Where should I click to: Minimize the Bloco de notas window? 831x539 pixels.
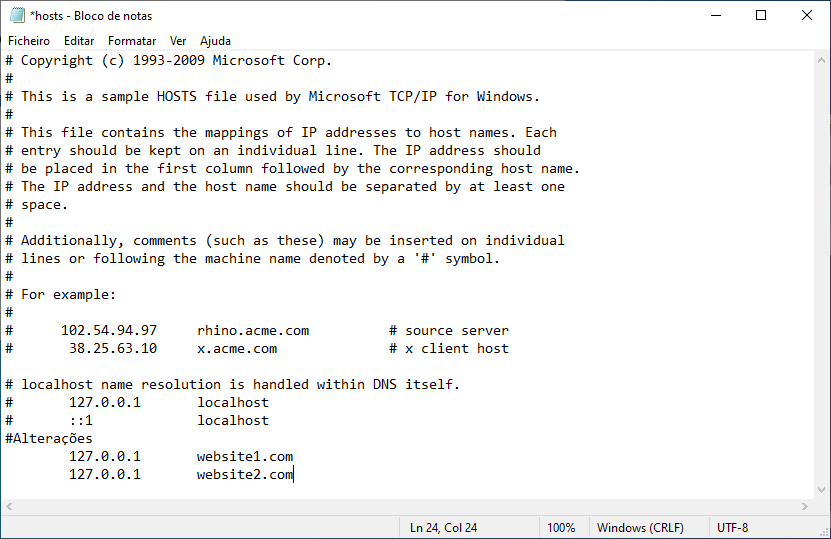(715, 15)
